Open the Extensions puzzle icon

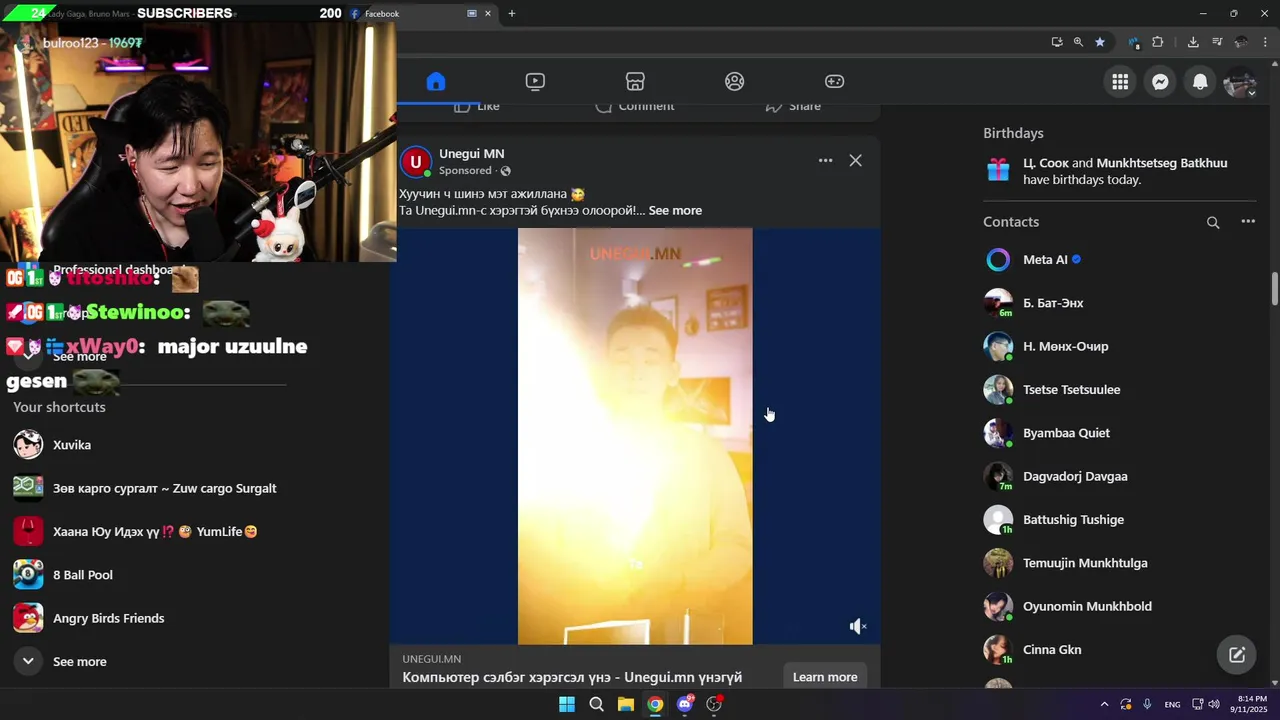(1158, 42)
